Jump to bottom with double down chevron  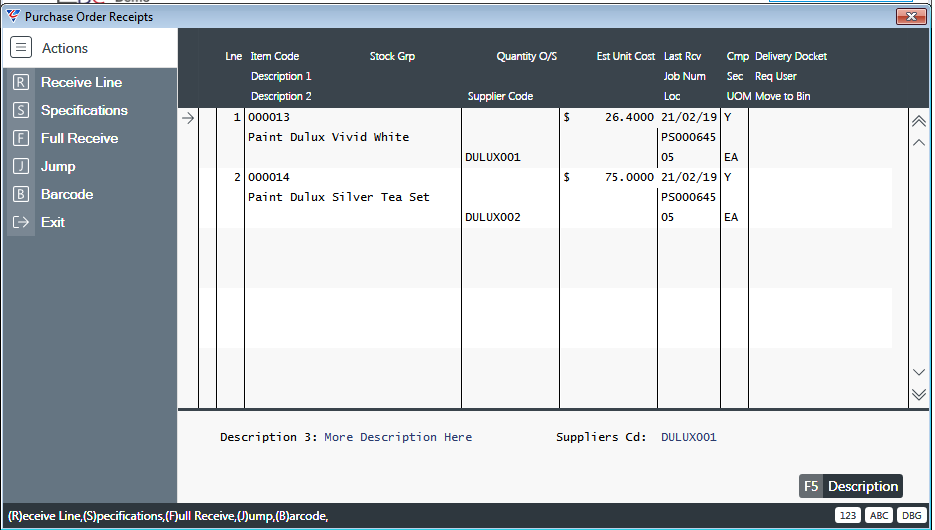point(919,394)
